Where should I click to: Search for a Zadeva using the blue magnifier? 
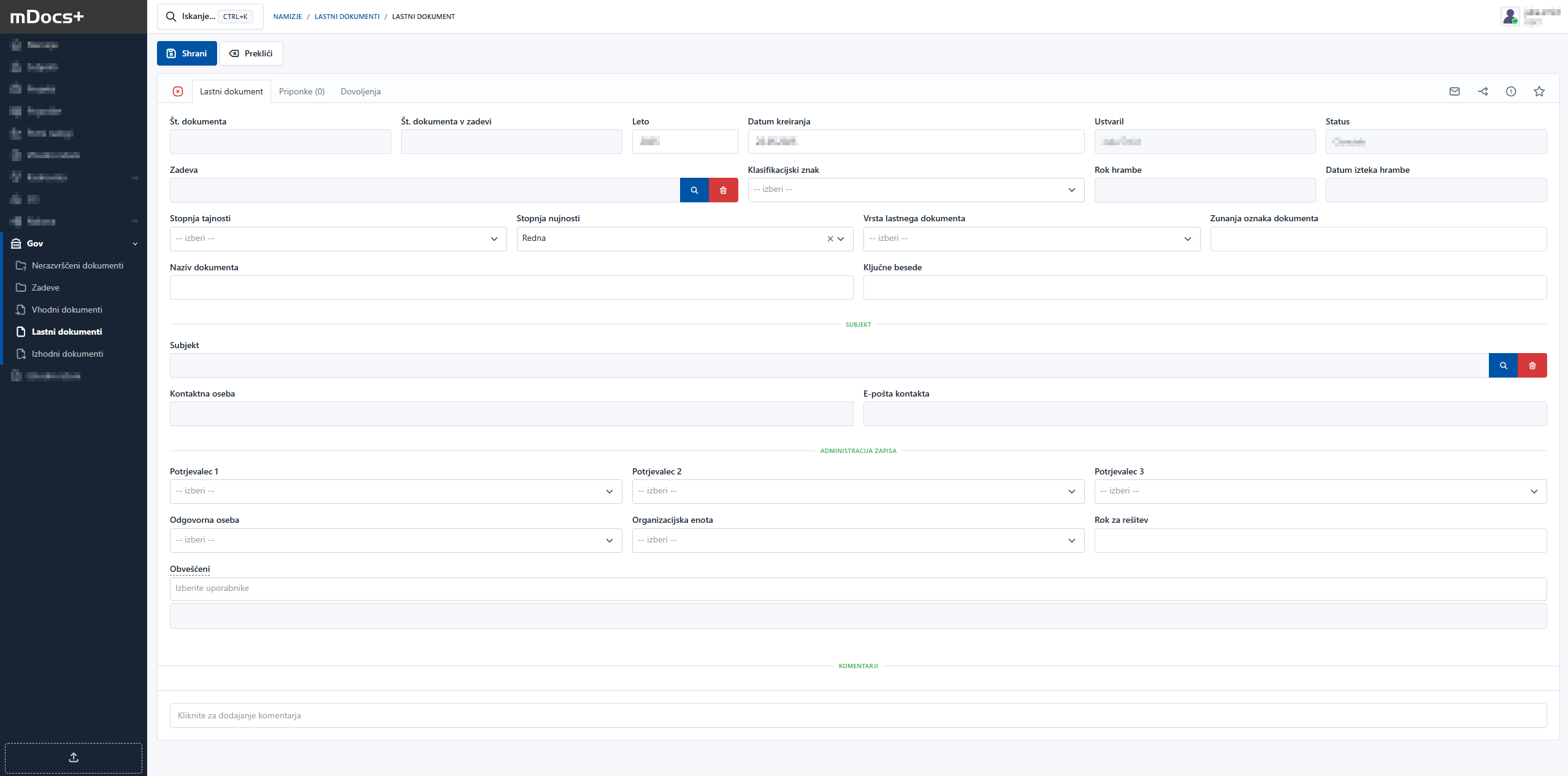(694, 189)
